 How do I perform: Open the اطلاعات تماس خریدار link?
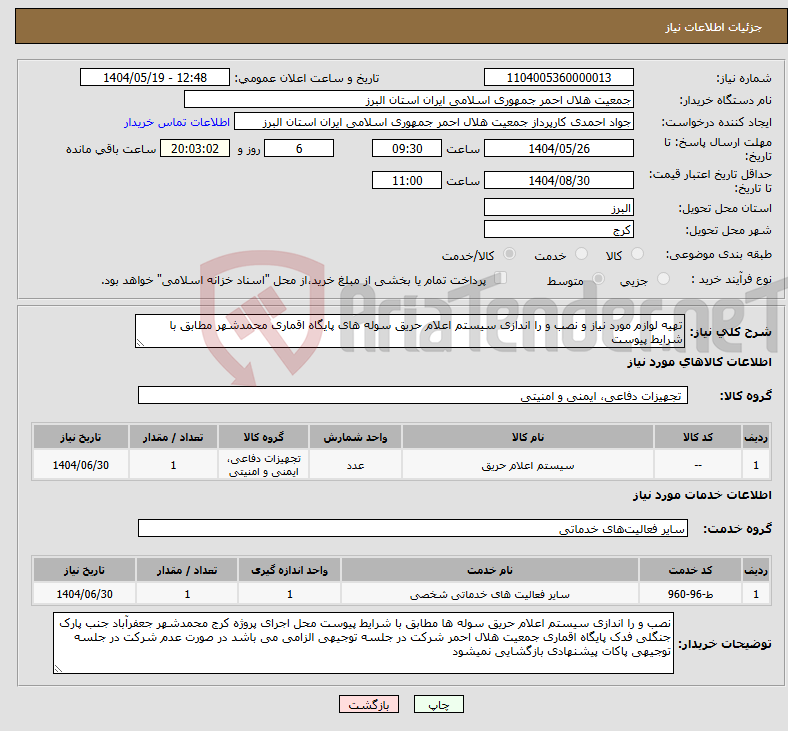tap(177, 122)
